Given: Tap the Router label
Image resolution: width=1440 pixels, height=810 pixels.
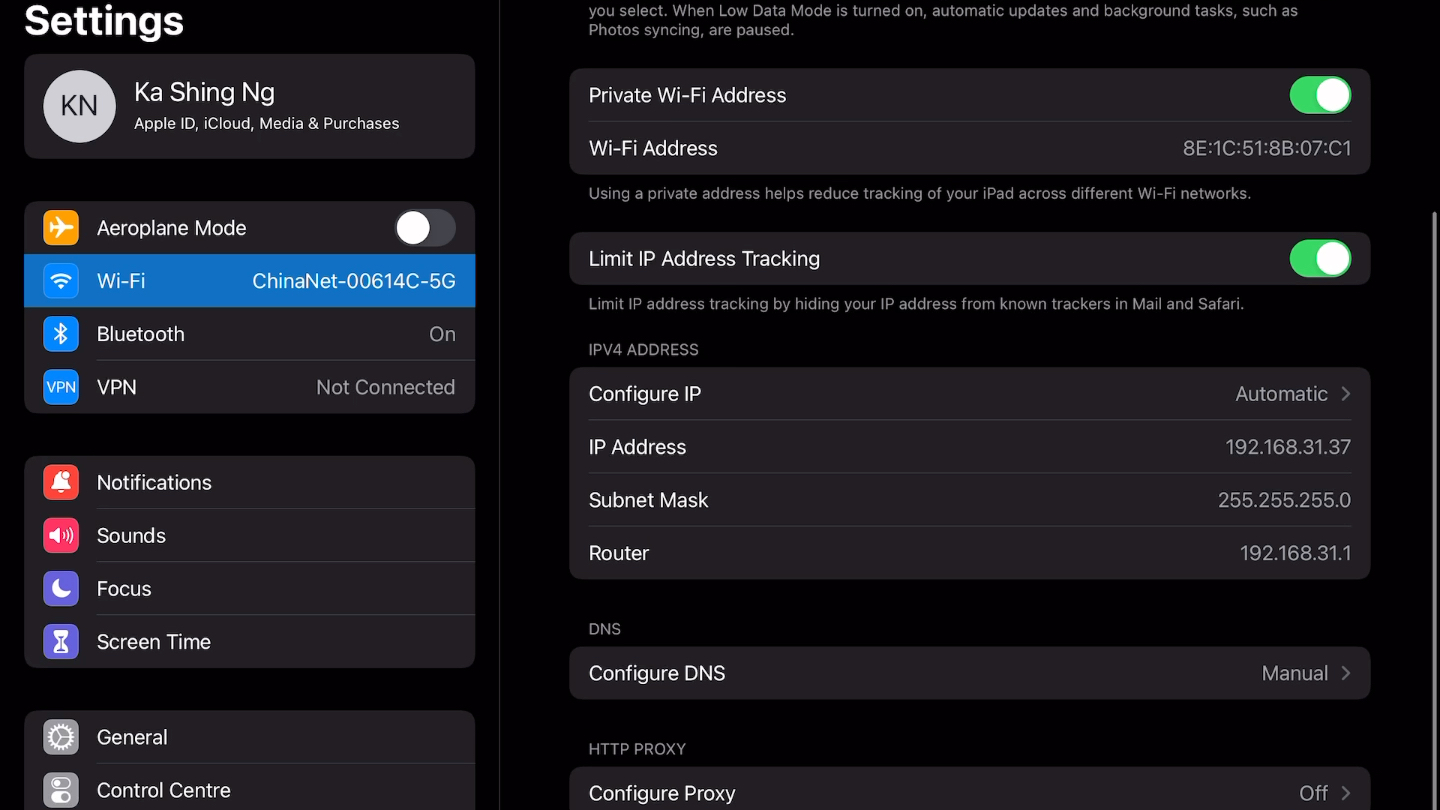Looking at the screenshot, I should click(619, 553).
